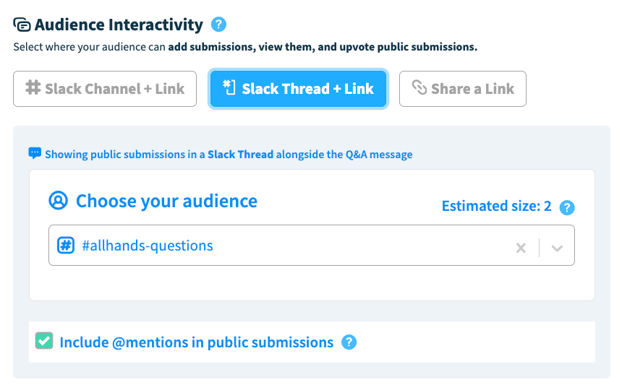Click the speech bubble icon before Showing public submissions
Image resolution: width=622 pixels, height=390 pixels.
pyautogui.click(x=35, y=153)
